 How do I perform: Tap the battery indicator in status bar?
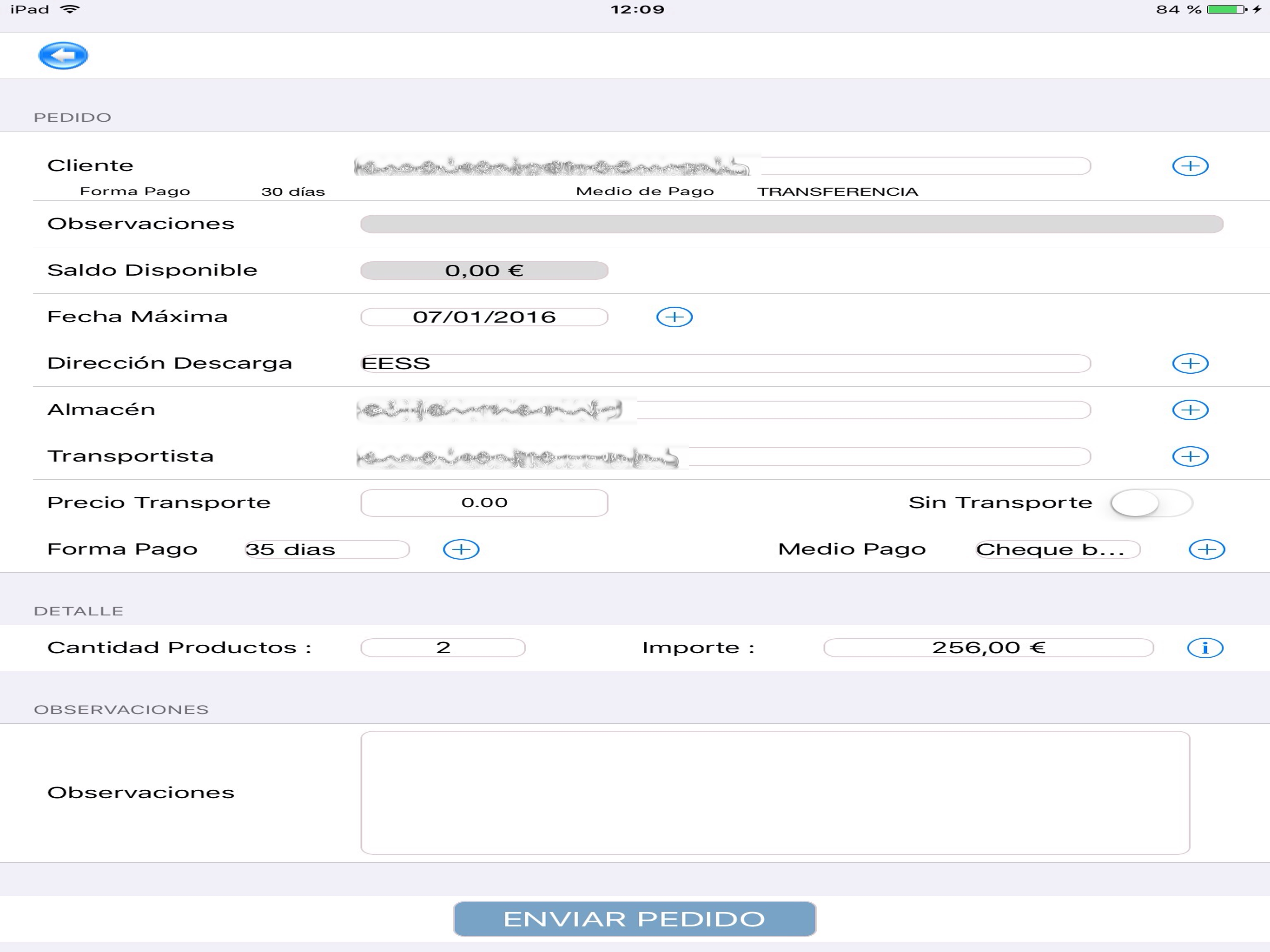coord(1228,10)
